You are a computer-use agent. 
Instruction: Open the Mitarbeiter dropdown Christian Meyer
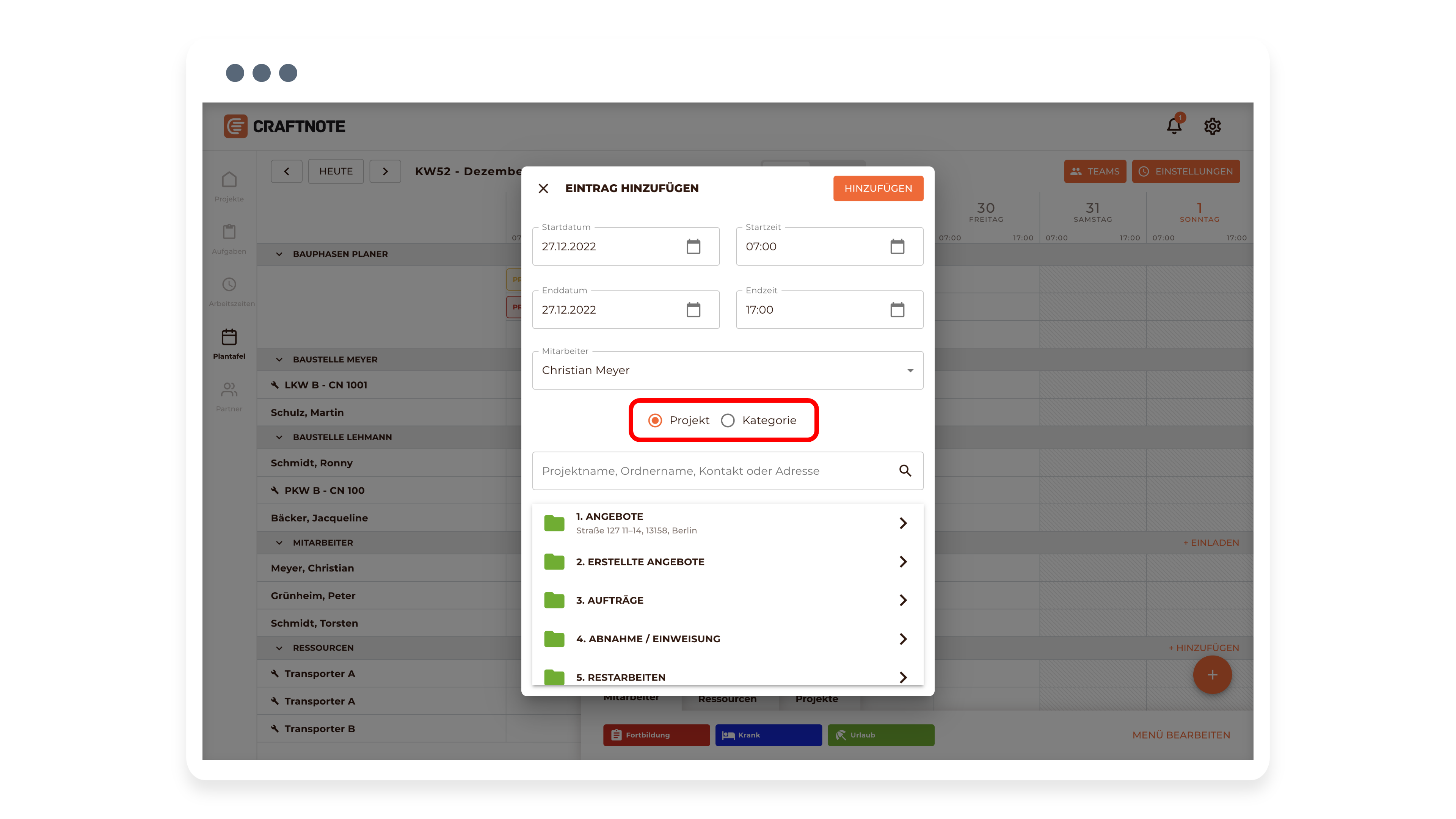click(x=728, y=370)
